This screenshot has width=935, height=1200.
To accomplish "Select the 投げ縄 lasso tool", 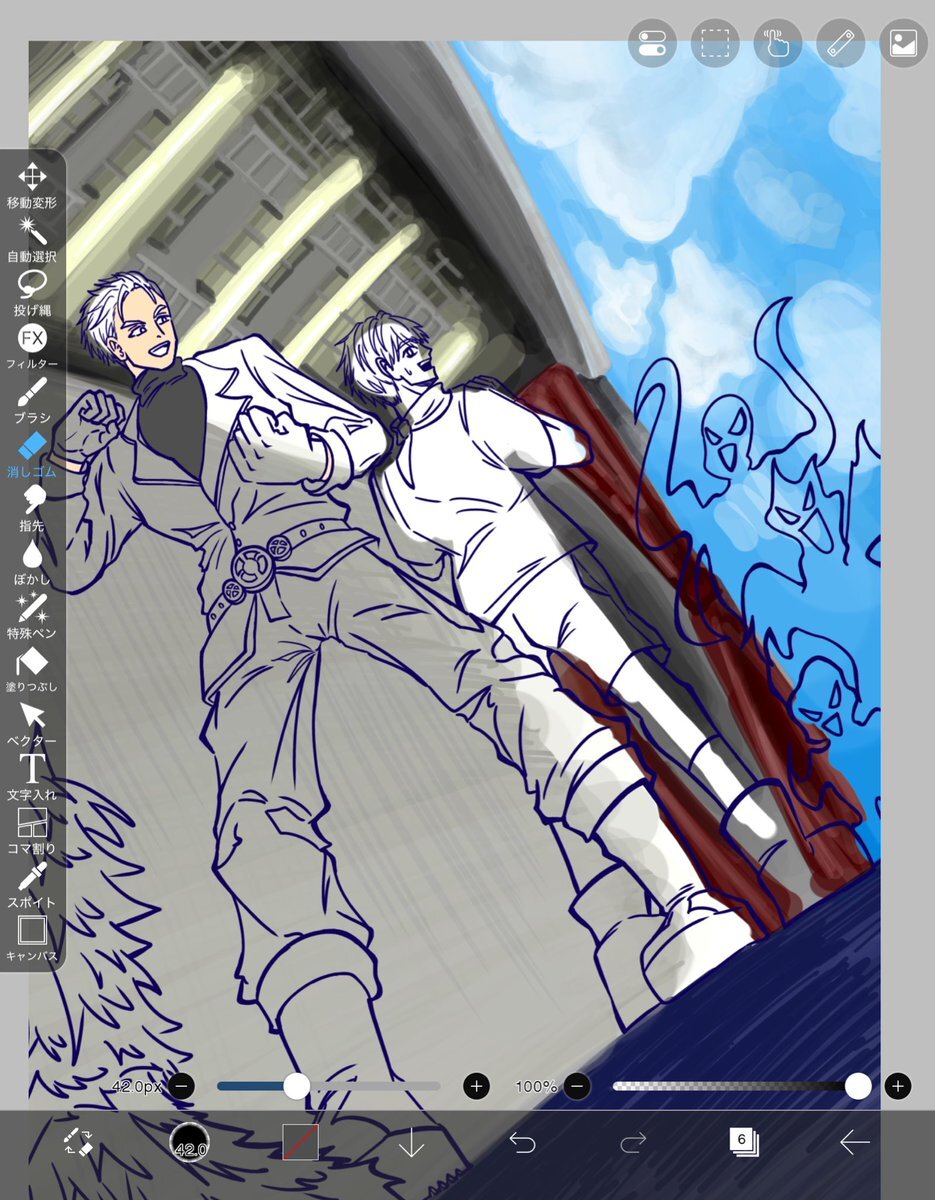I will [x=32, y=294].
